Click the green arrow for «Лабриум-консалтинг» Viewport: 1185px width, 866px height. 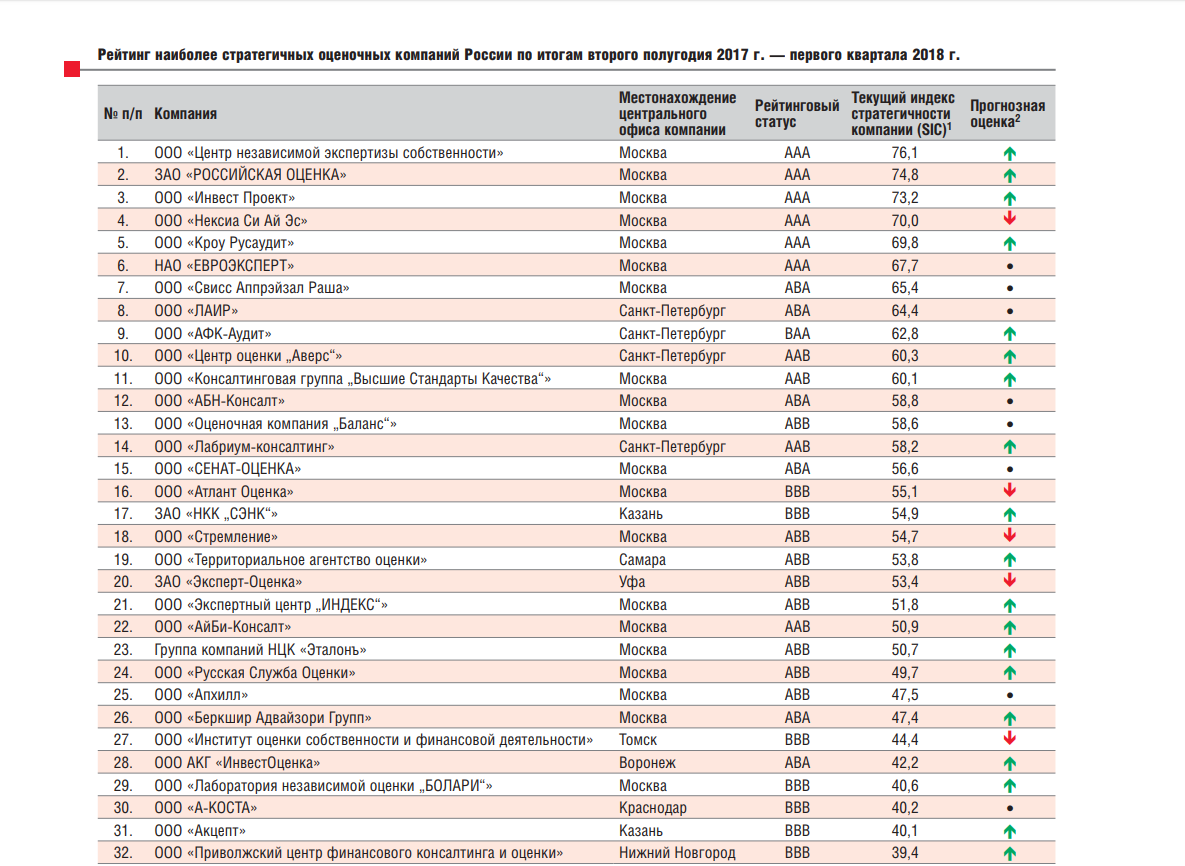(x=1010, y=447)
